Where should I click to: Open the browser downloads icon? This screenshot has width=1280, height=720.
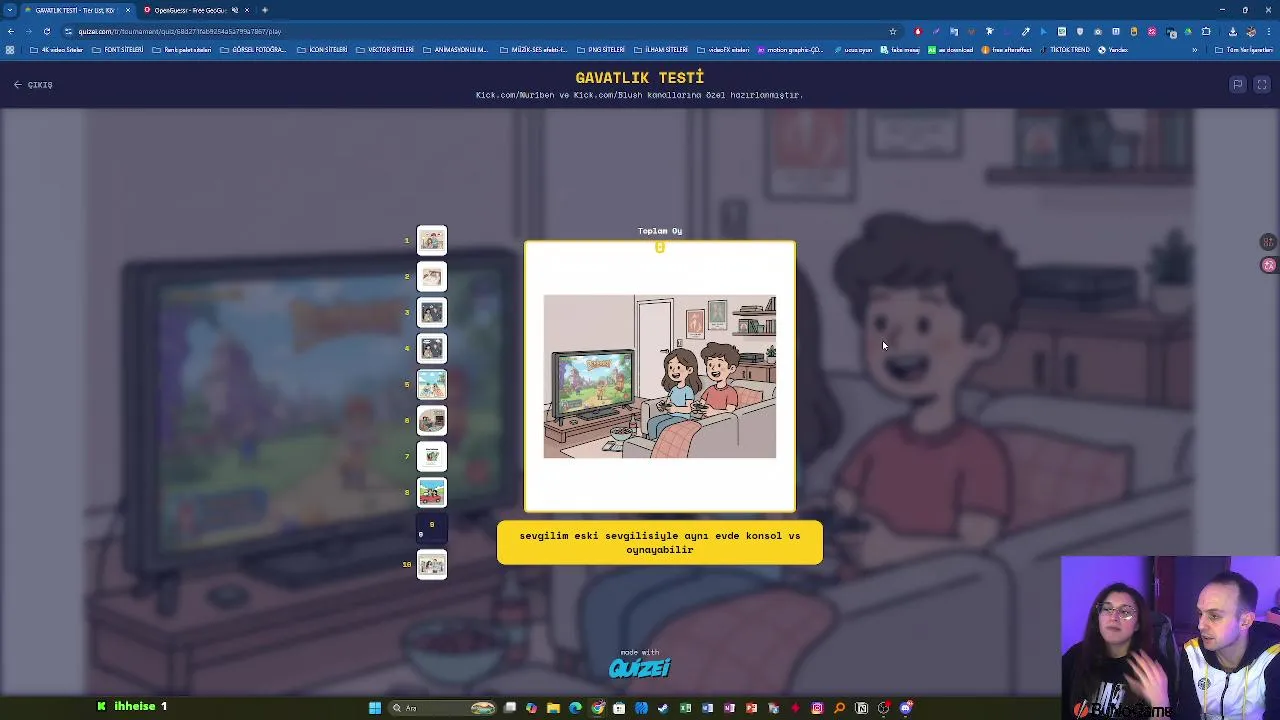pyautogui.click(x=1233, y=31)
